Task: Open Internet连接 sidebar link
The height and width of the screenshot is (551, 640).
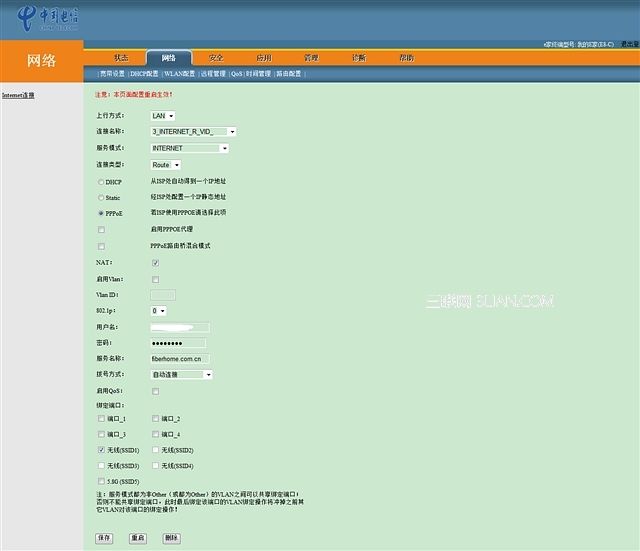Action: 18,96
